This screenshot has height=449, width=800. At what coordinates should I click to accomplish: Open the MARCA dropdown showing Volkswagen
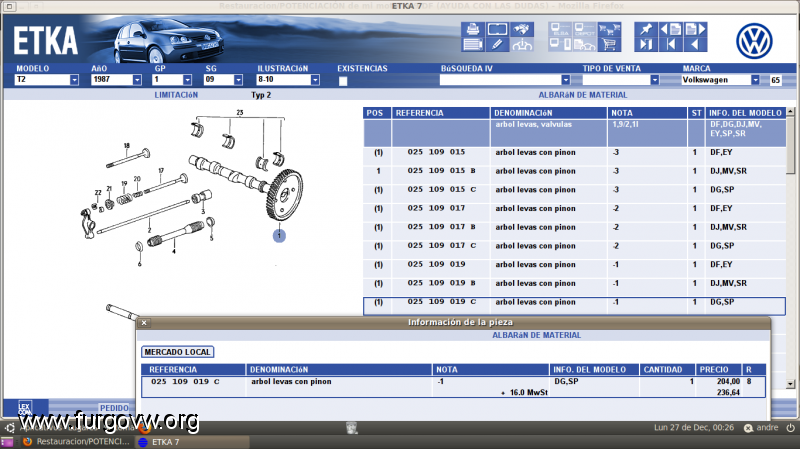pos(755,80)
